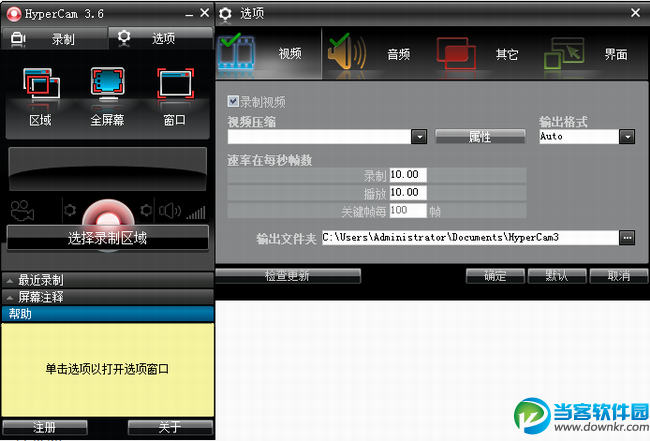Select the 区域 region capture icon
This screenshot has height=441, width=650.
[41, 86]
